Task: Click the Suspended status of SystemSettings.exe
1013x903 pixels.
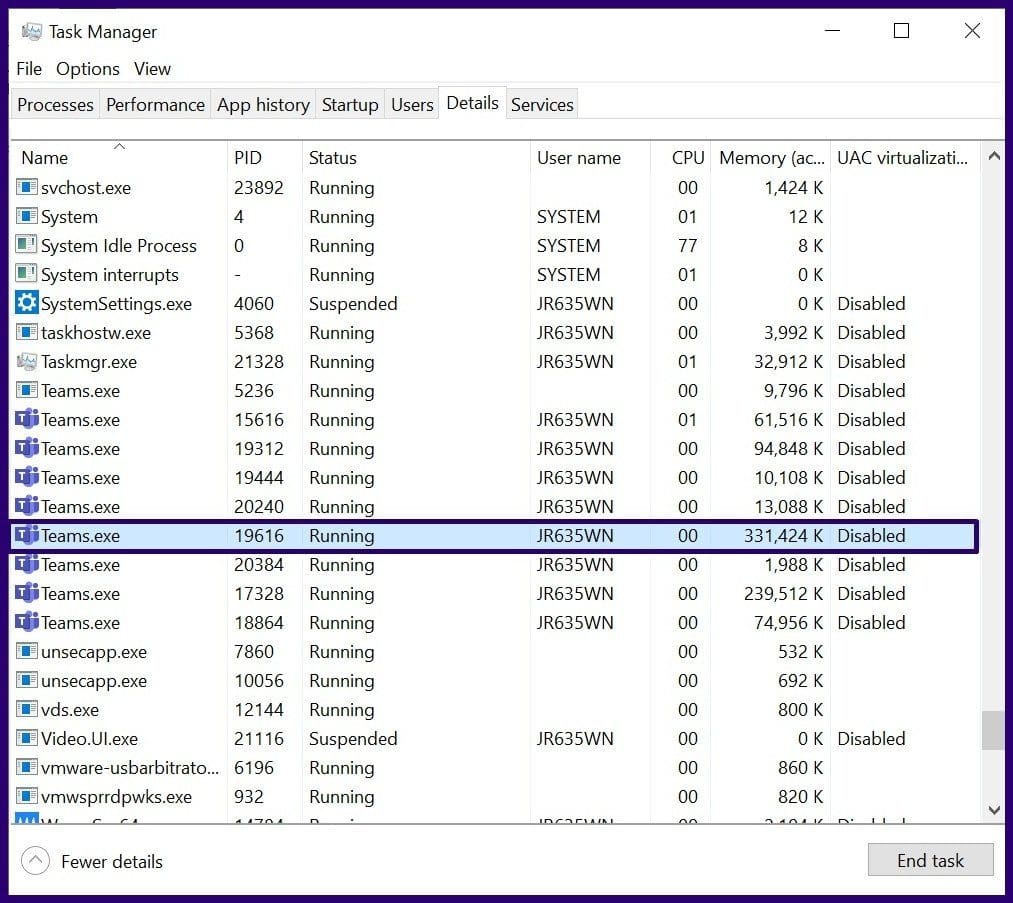Action: coord(353,304)
